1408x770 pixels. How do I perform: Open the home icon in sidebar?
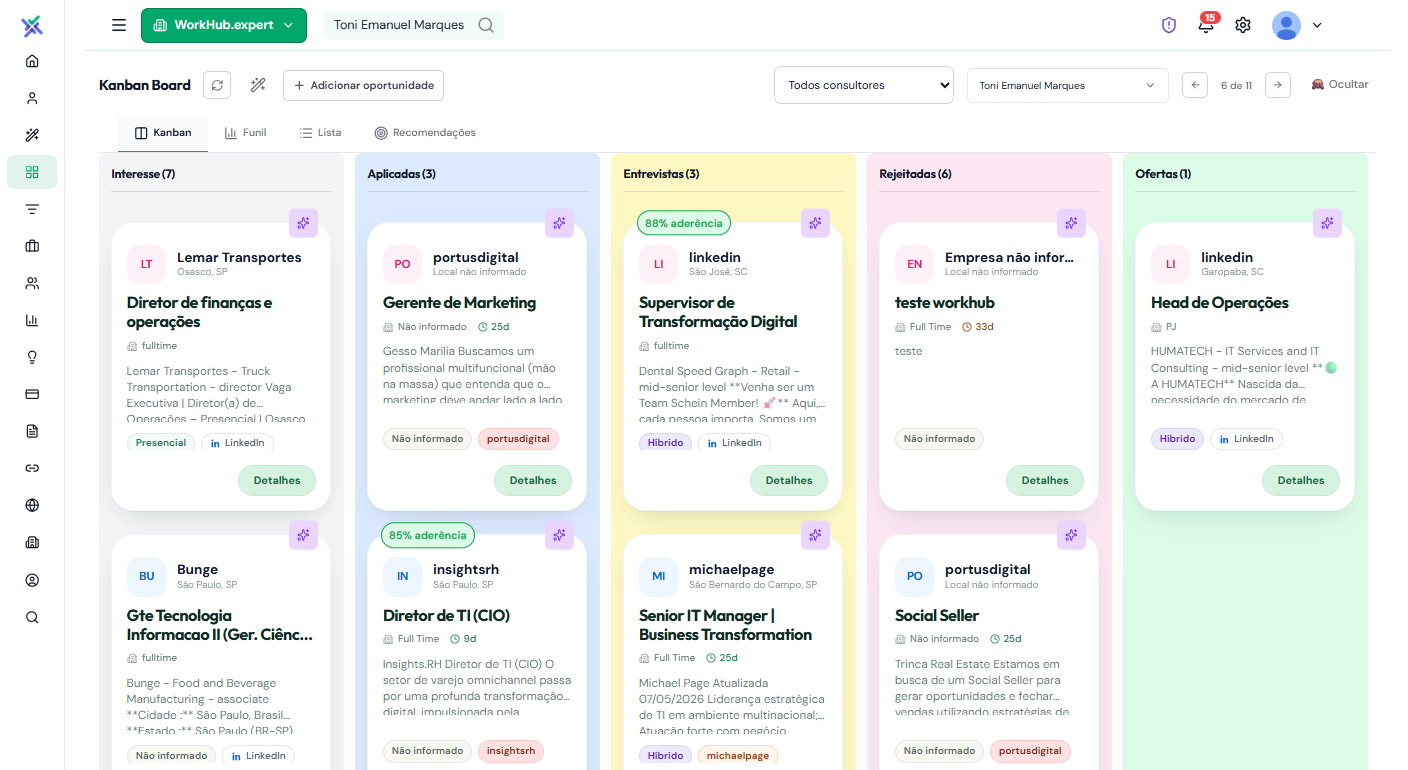[32, 61]
